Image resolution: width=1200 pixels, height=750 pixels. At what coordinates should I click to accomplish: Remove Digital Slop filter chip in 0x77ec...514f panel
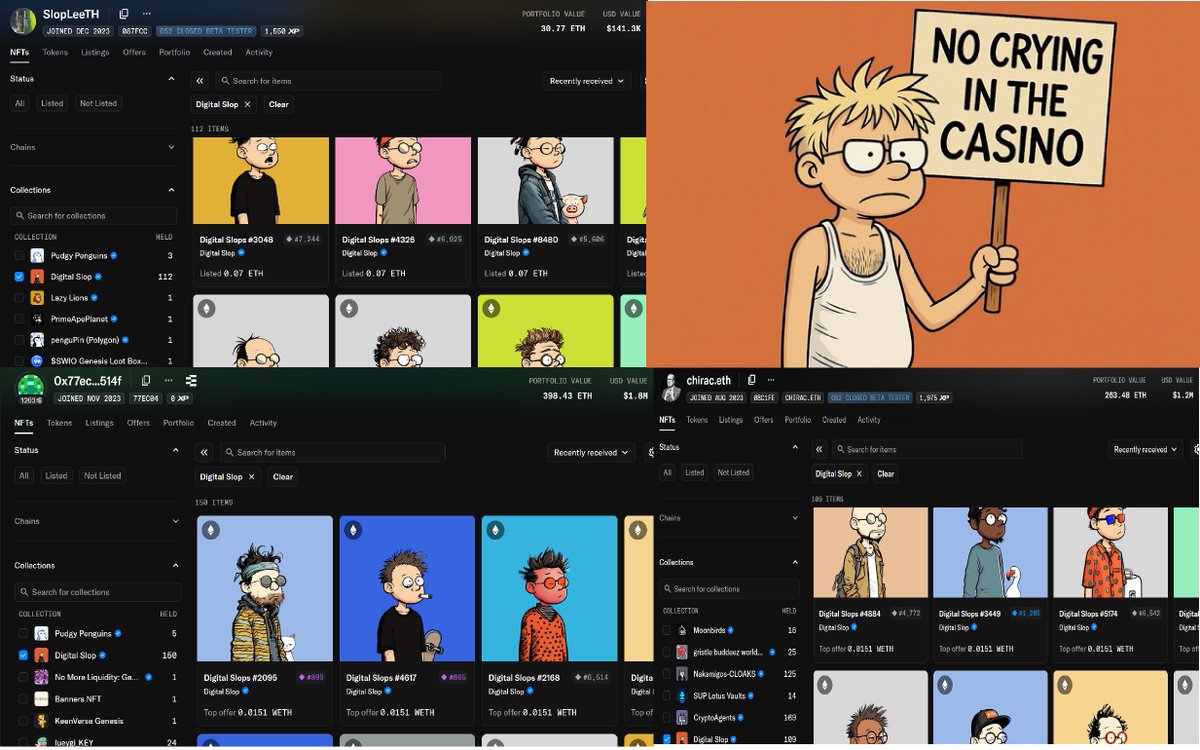coord(251,477)
